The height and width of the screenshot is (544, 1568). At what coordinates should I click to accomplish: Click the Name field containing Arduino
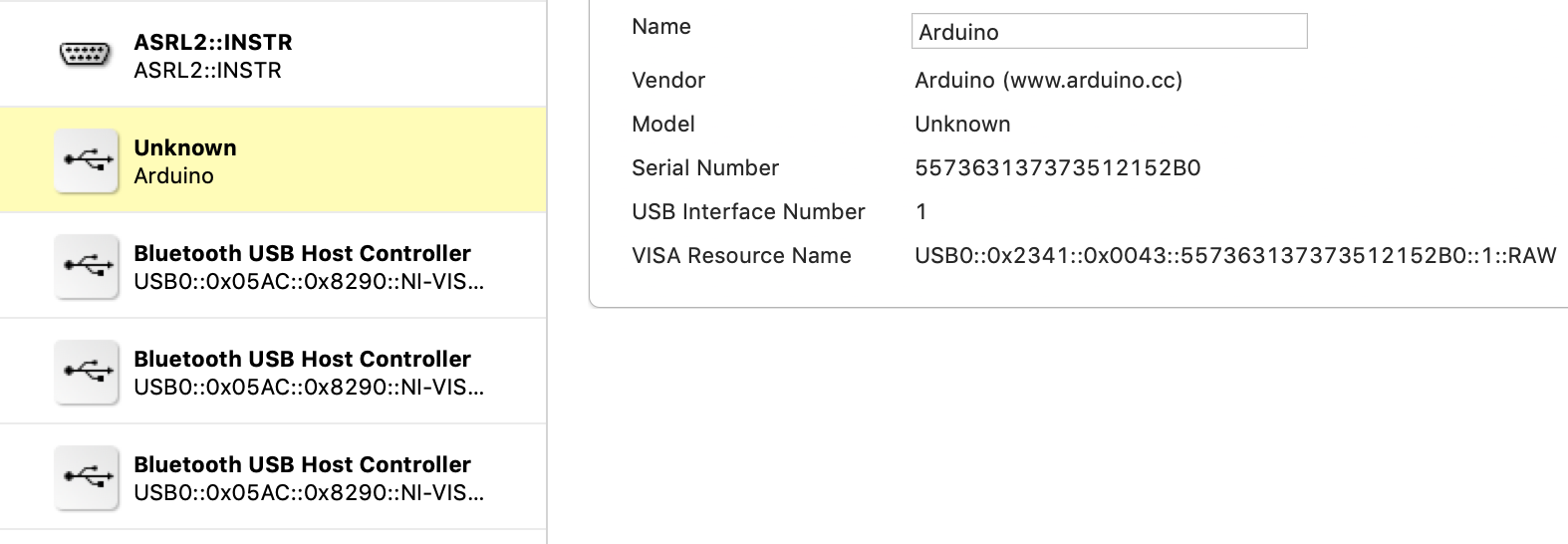coord(1108,32)
